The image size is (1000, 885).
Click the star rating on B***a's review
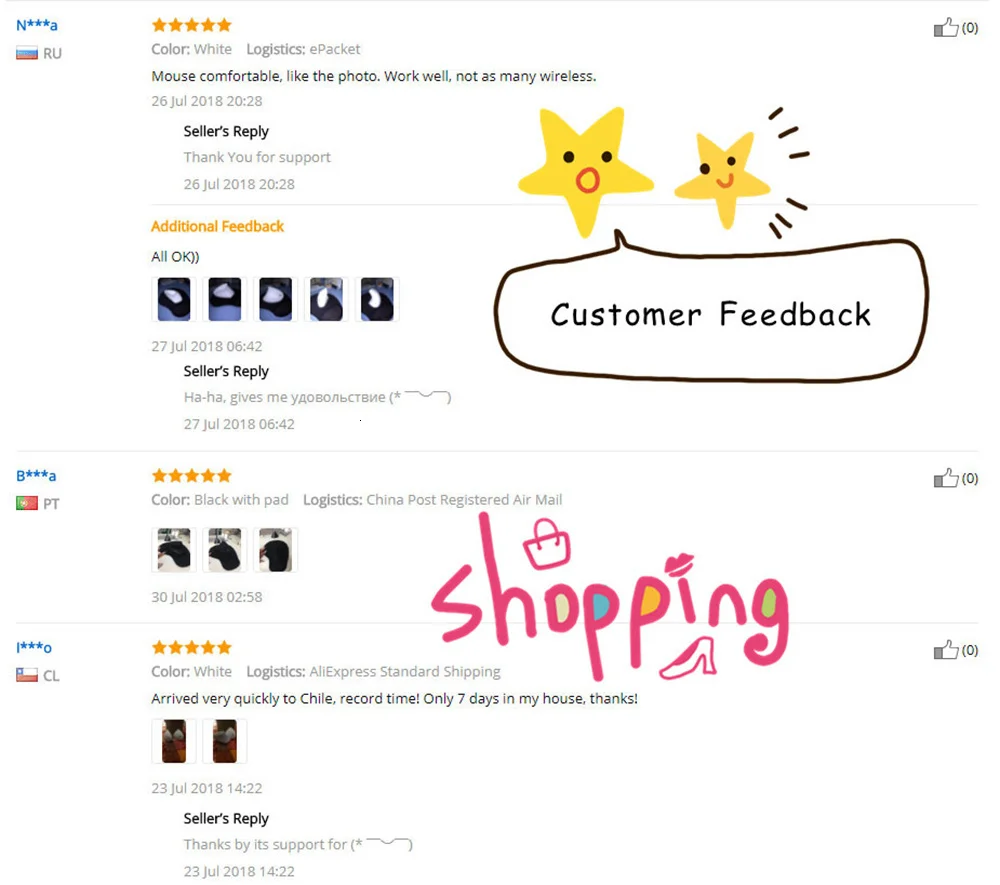coord(191,476)
